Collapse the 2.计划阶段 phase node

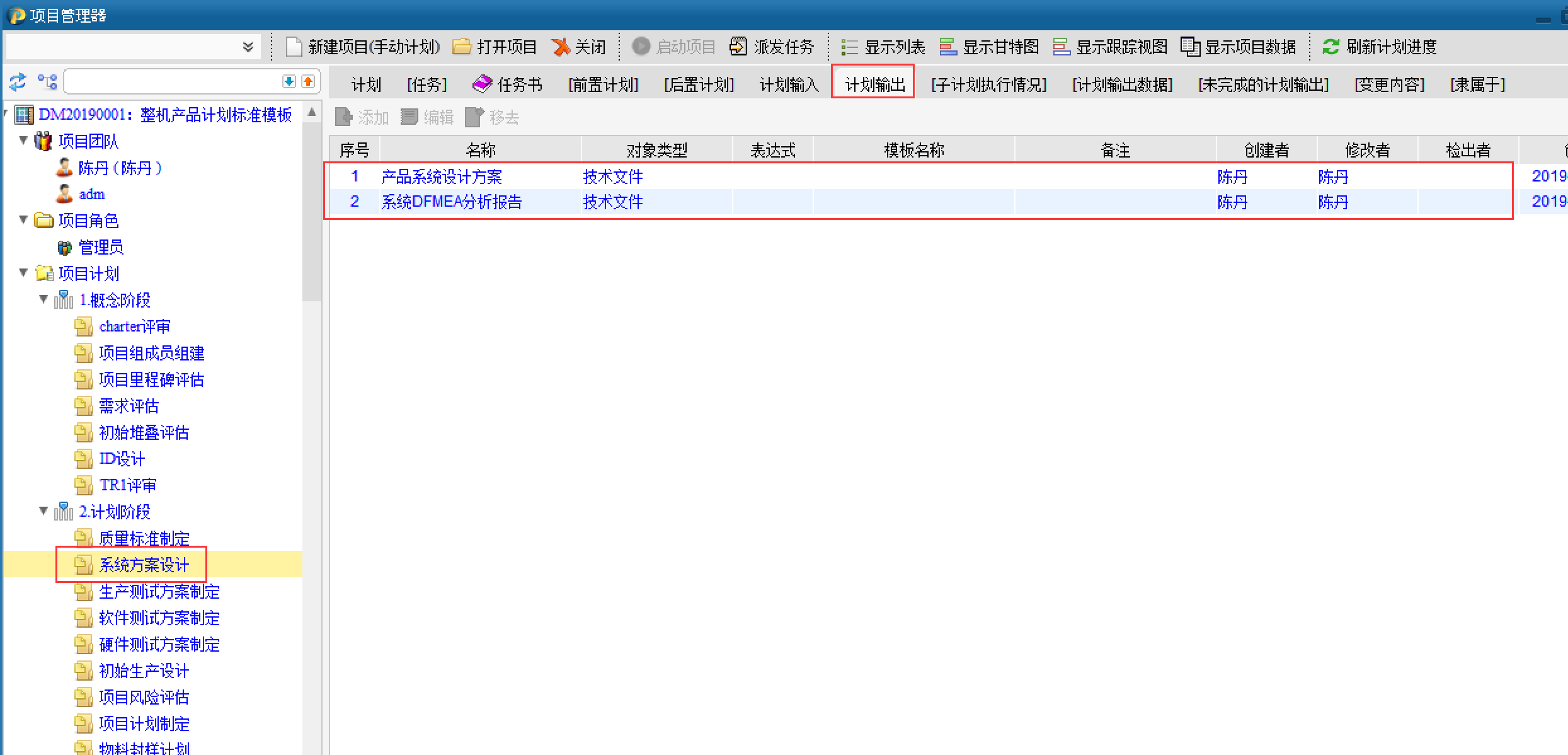point(43,511)
